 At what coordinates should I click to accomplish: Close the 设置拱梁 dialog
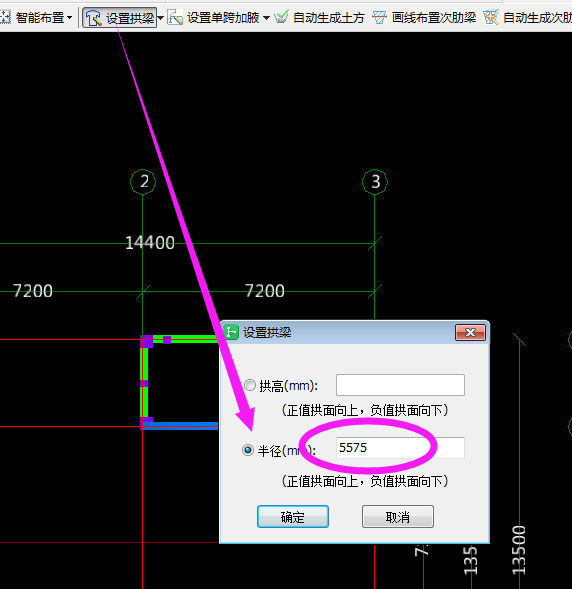[470, 332]
